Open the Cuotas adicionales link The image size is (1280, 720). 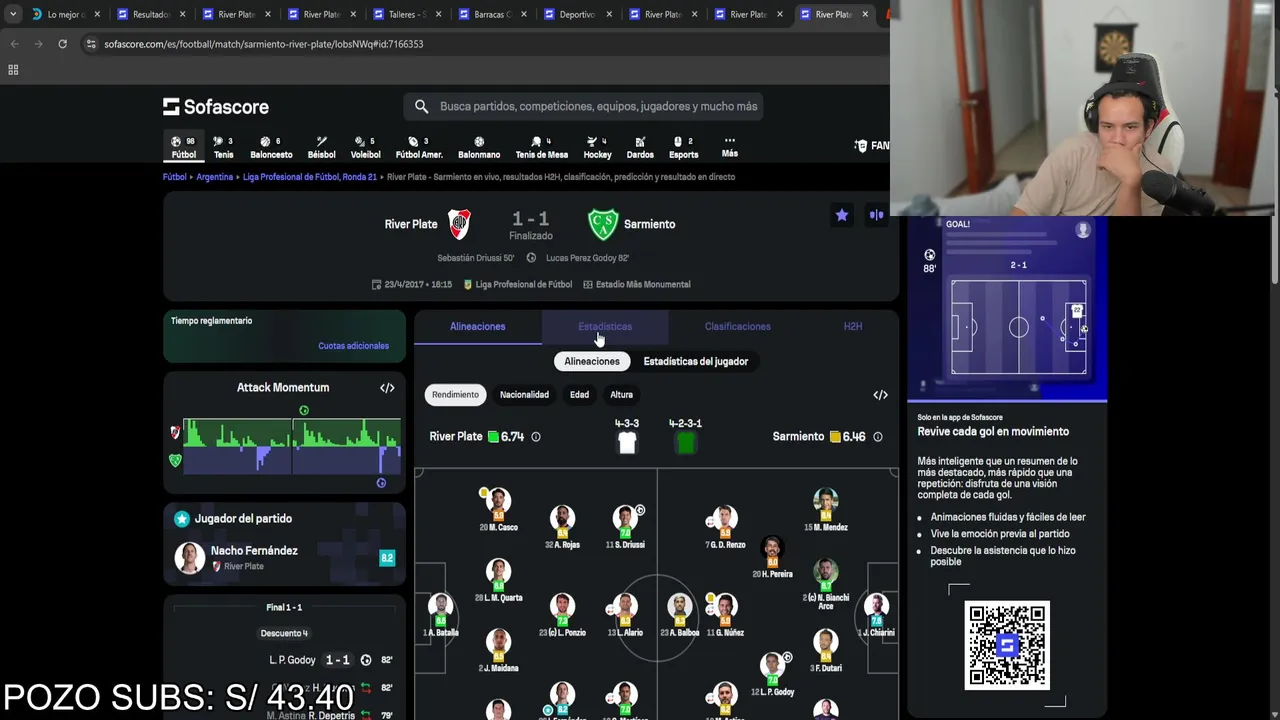(x=353, y=346)
